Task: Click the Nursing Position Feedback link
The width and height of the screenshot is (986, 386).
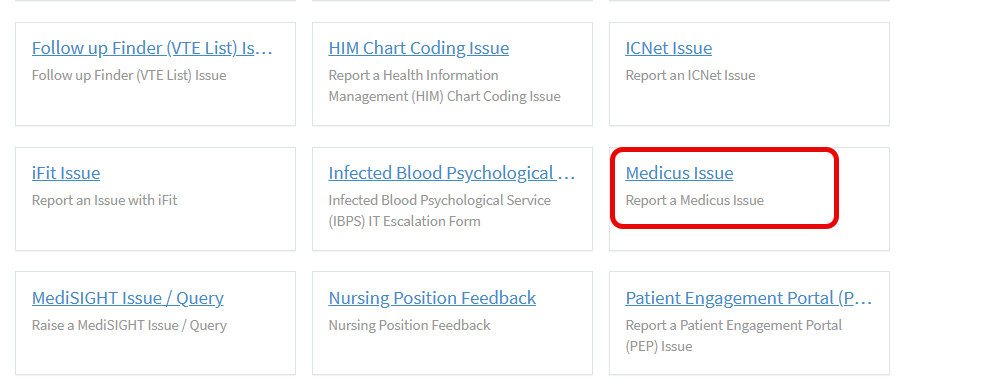Action: pos(432,298)
